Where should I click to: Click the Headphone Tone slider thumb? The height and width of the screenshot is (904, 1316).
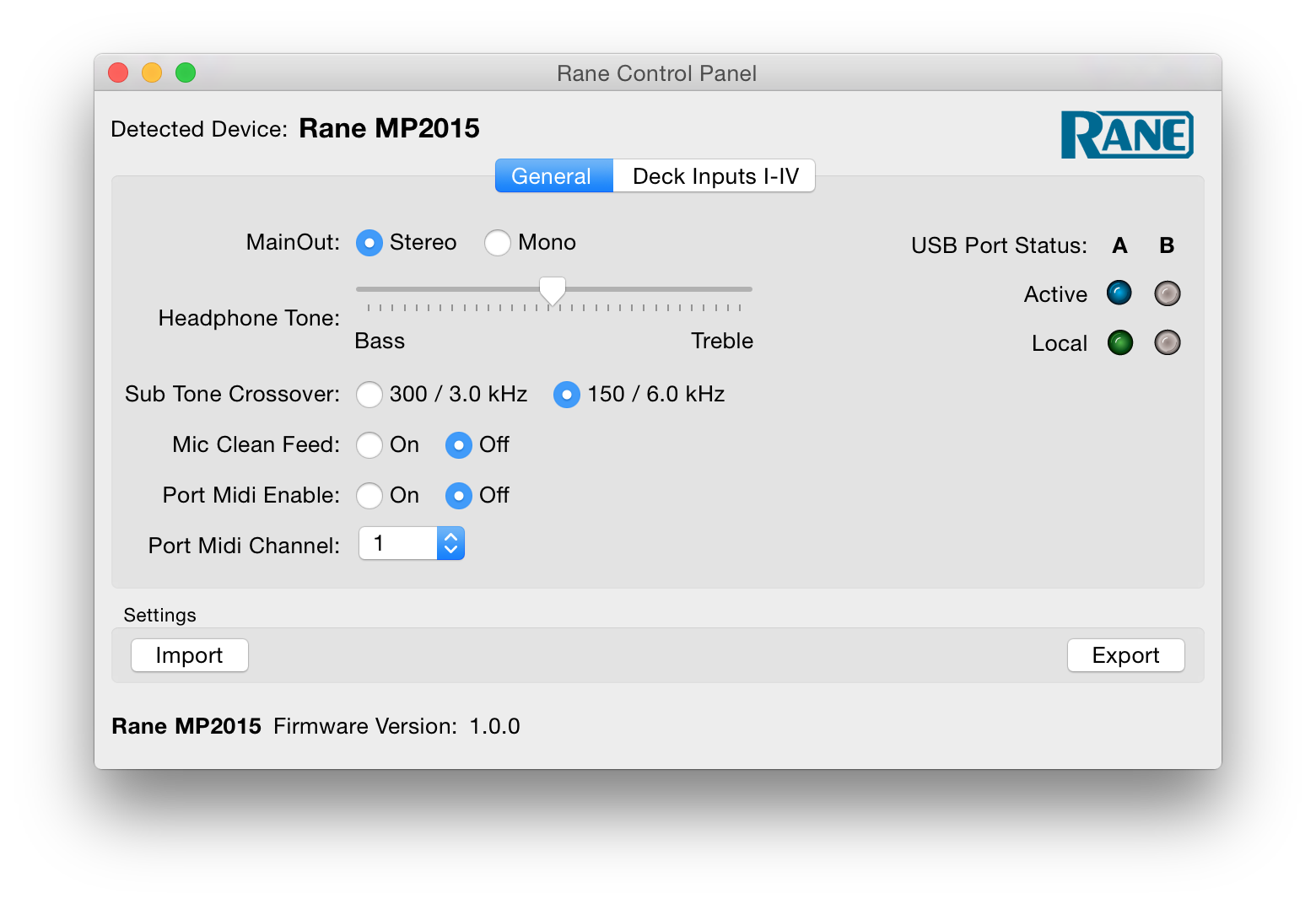point(553,291)
